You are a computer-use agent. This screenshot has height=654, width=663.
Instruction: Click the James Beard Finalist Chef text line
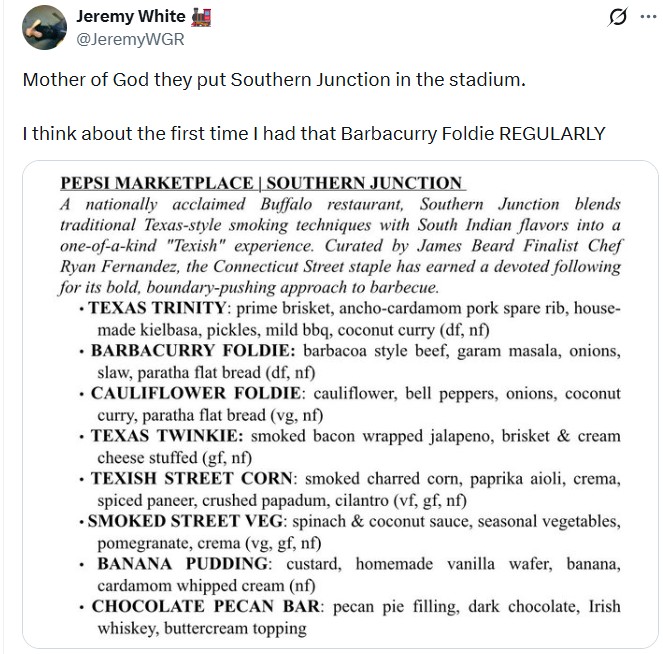[519, 246]
